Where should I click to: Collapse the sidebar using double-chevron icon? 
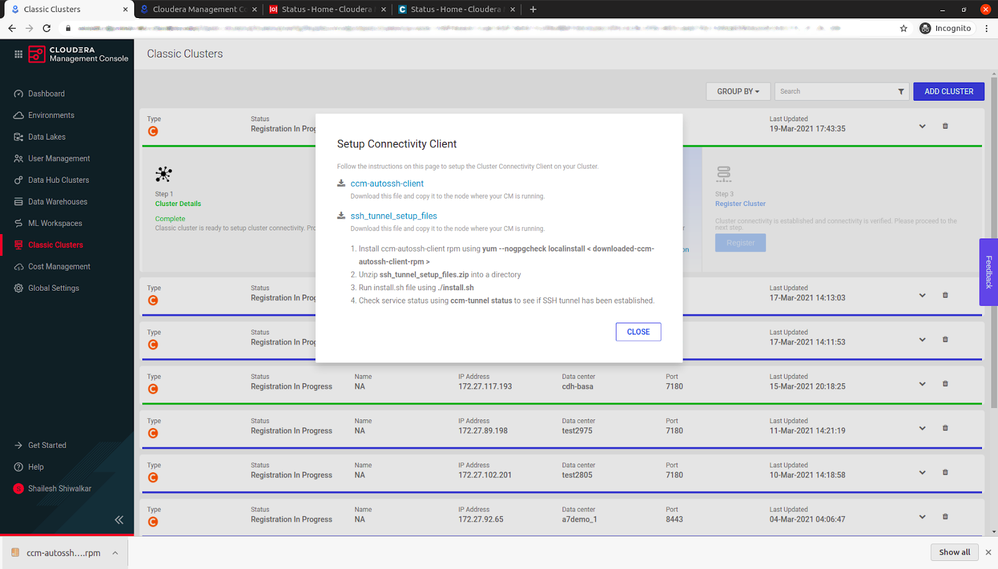pos(119,519)
